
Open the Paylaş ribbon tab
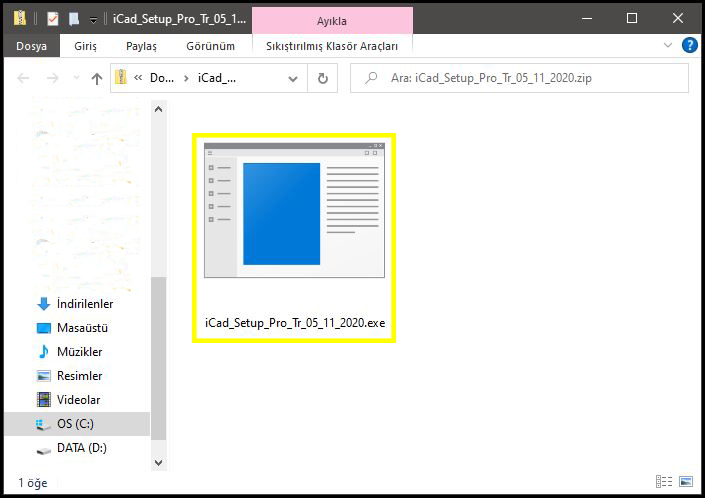(x=141, y=46)
